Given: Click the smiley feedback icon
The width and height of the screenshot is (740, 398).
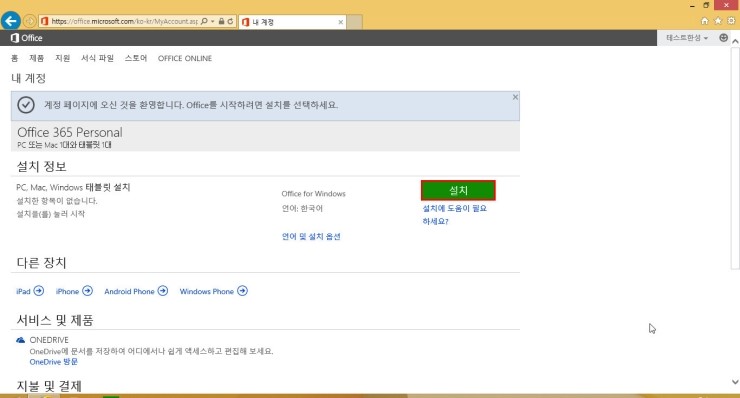Looking at the screenshot, I should tap(723, 38).
